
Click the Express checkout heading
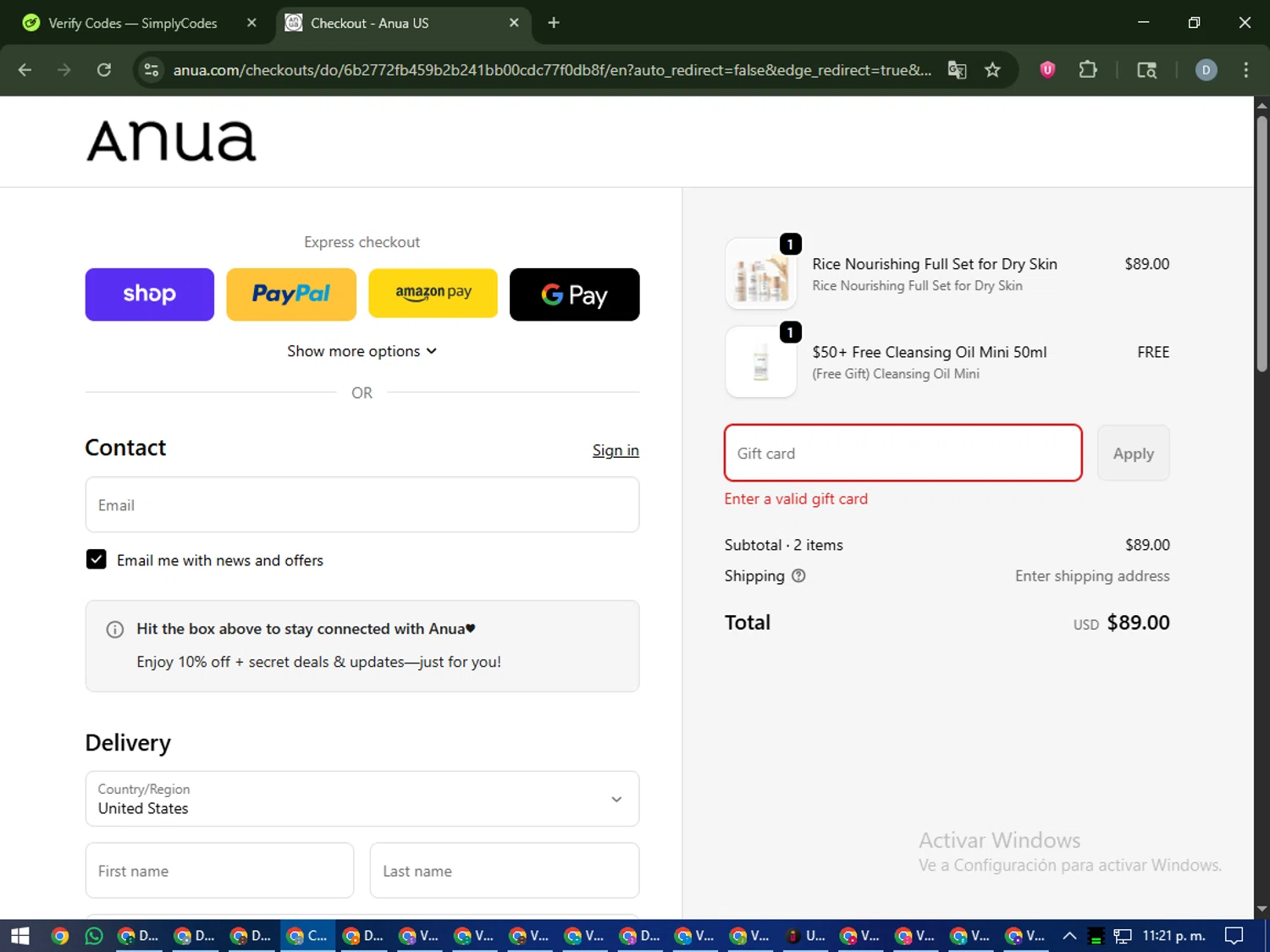362,242
